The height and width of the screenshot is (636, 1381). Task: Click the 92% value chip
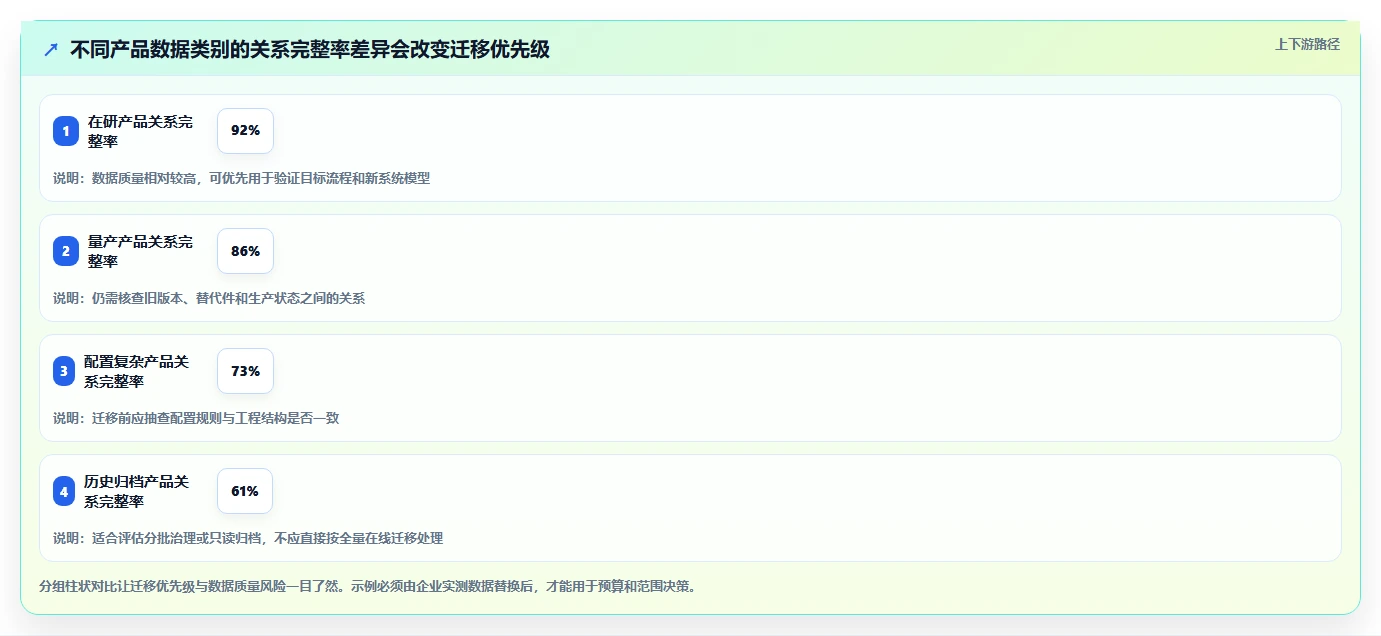pos(245,131)
